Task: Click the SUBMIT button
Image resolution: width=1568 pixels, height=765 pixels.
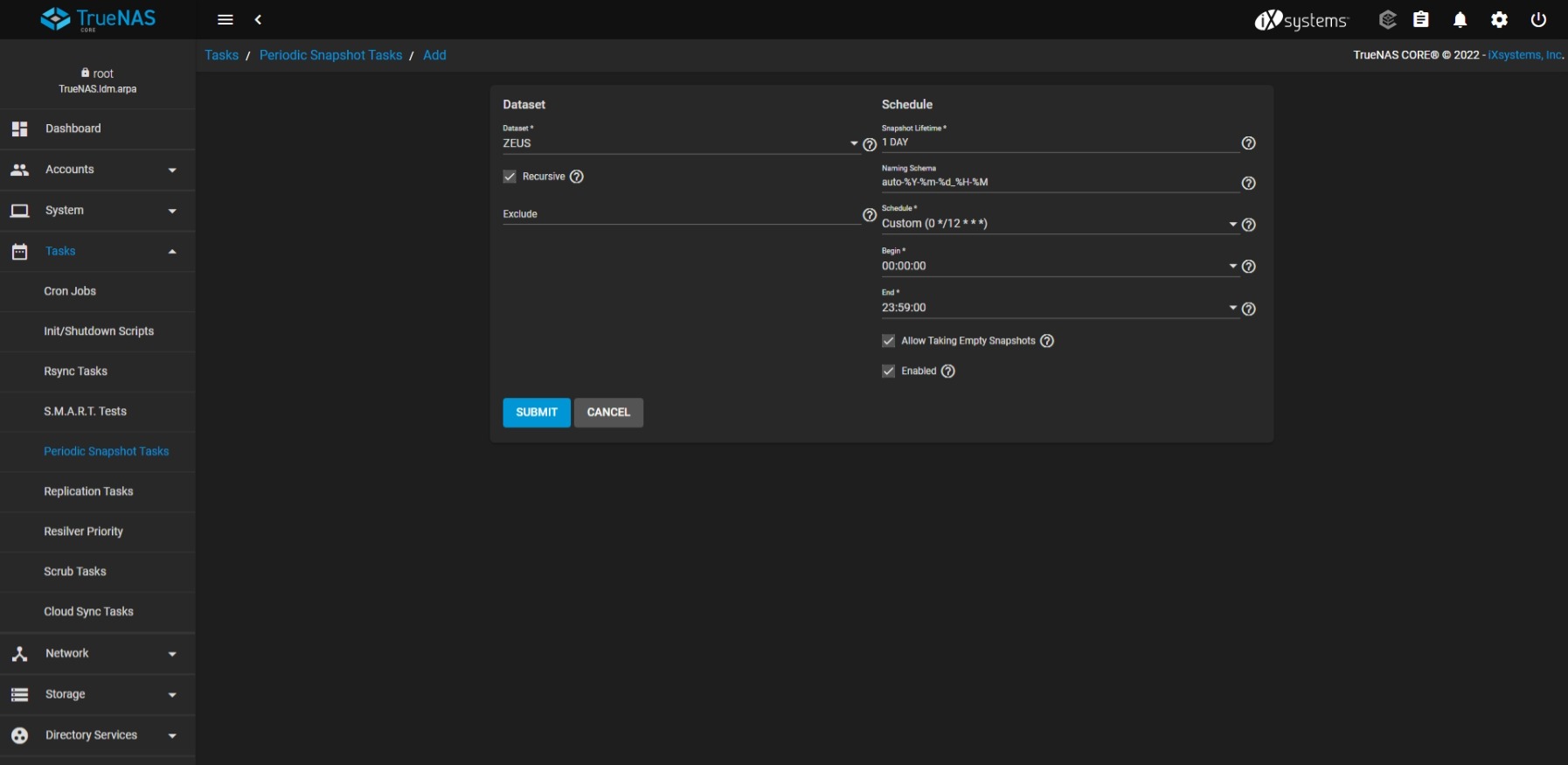Action: 537,413
